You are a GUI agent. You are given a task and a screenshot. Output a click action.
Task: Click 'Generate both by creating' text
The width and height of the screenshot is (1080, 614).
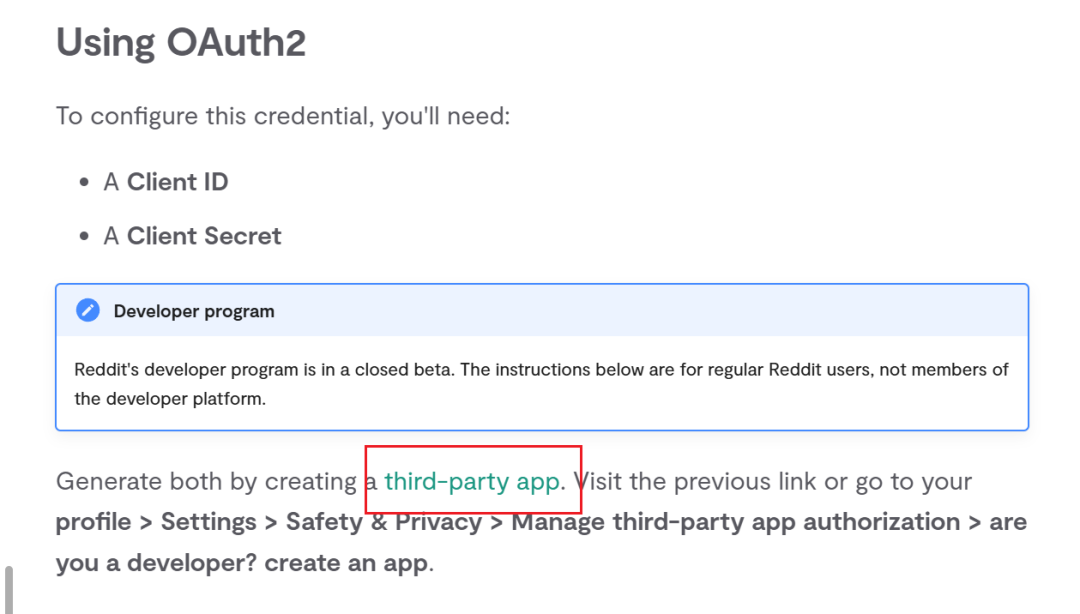click(x=206, y=481)
